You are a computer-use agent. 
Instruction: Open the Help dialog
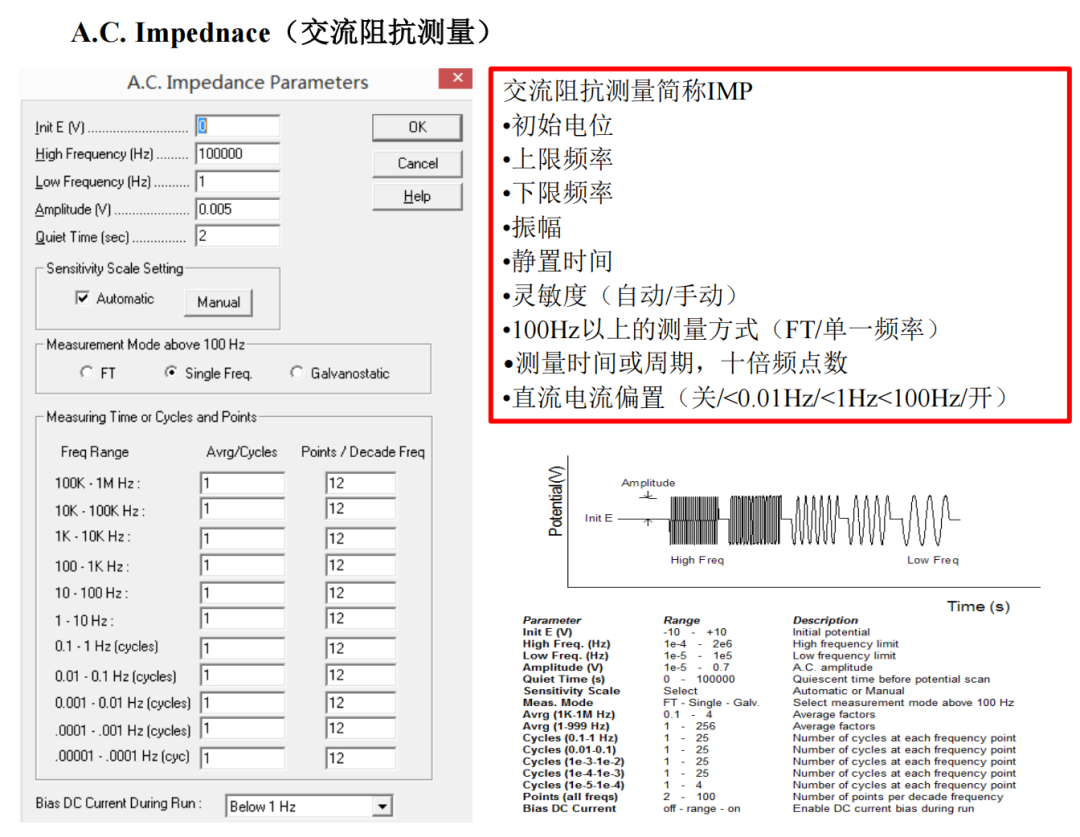coord(417,196)
